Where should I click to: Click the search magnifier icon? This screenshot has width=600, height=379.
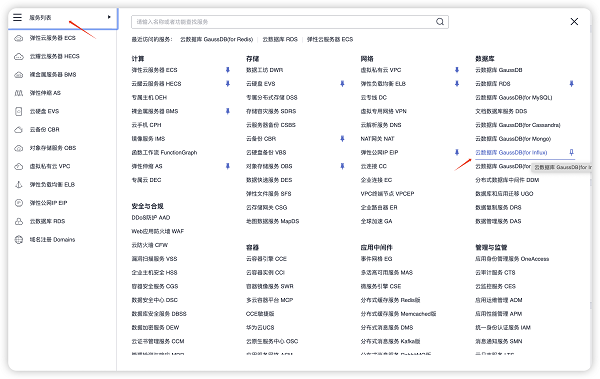440,22
